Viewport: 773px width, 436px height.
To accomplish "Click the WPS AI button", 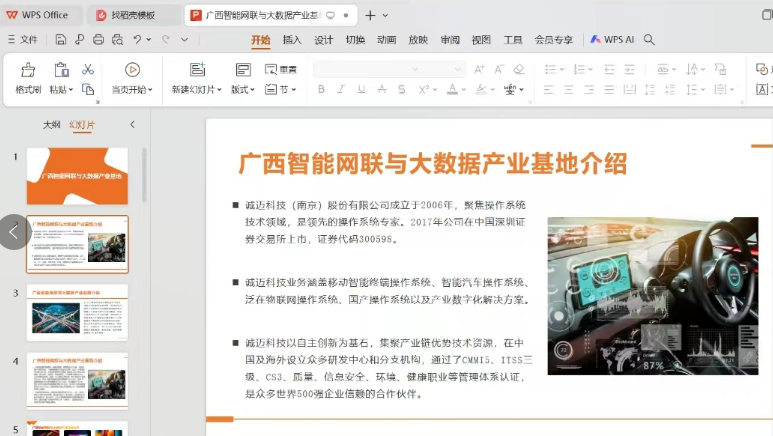I will 612,39.
